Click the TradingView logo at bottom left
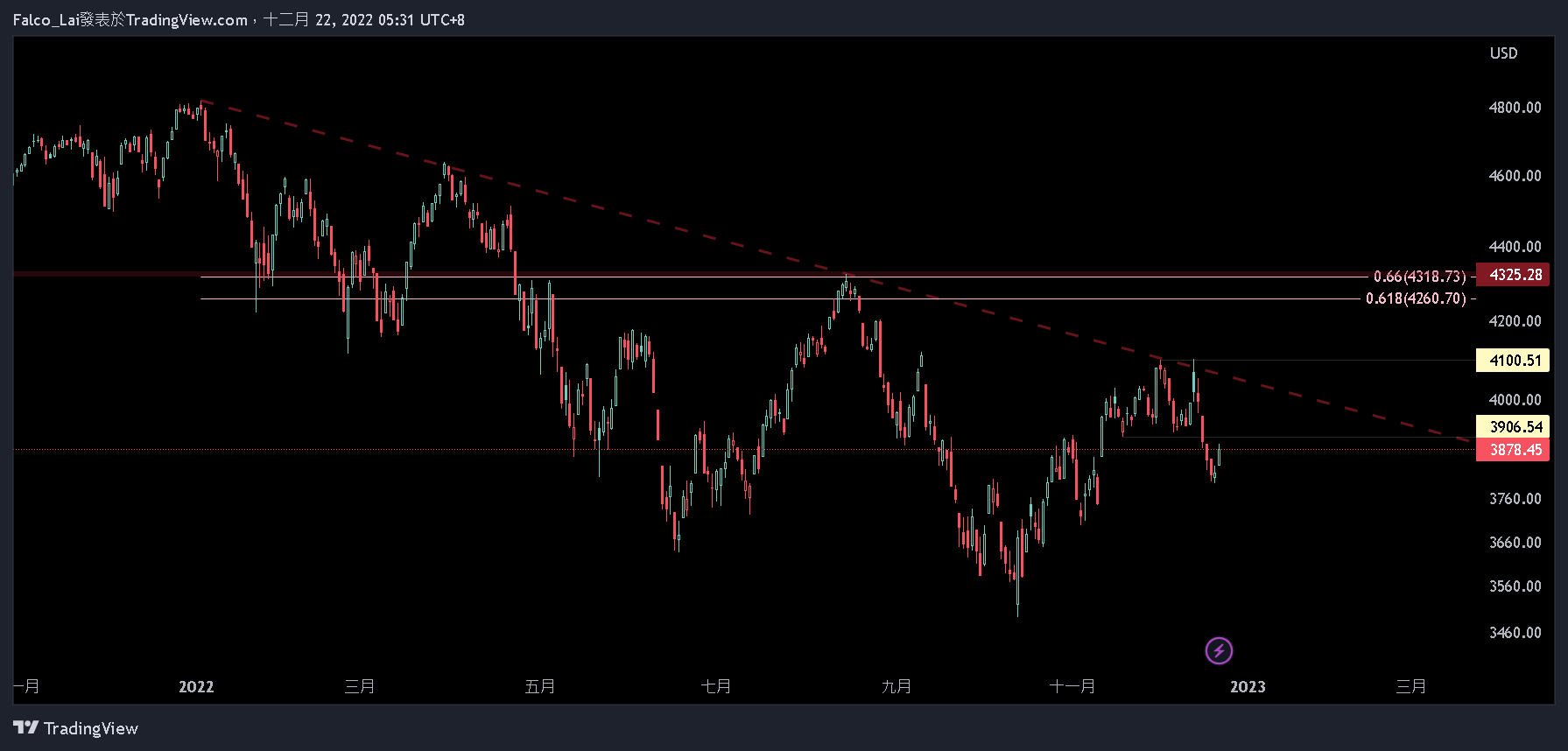The image size is (1568, 751). pyautogui.click(x=76, y=728)
